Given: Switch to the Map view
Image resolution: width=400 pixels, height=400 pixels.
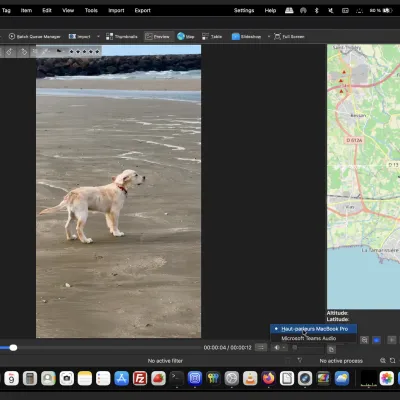Looking at the screenshot, I should pyautogui.click(x=186, y=37).
